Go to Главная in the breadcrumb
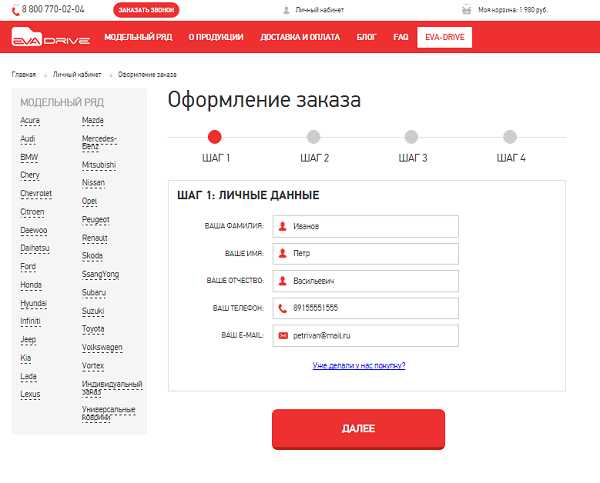The image size is (600, 483). (x=24, y=75)
